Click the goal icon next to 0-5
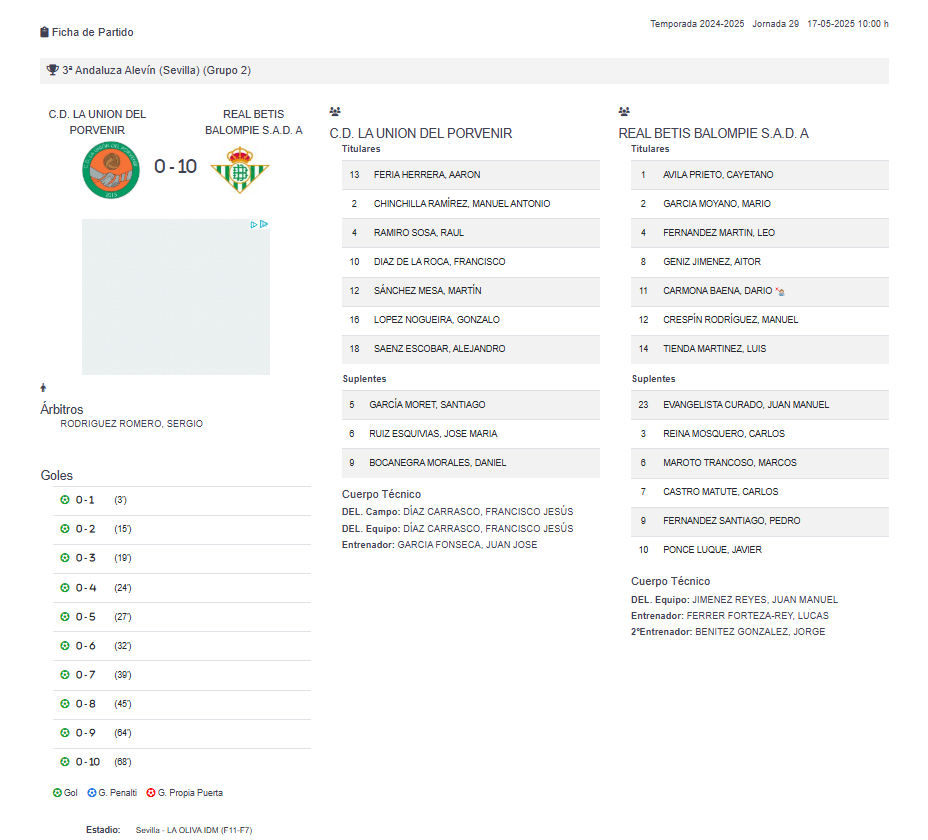 tap(65, 616)
